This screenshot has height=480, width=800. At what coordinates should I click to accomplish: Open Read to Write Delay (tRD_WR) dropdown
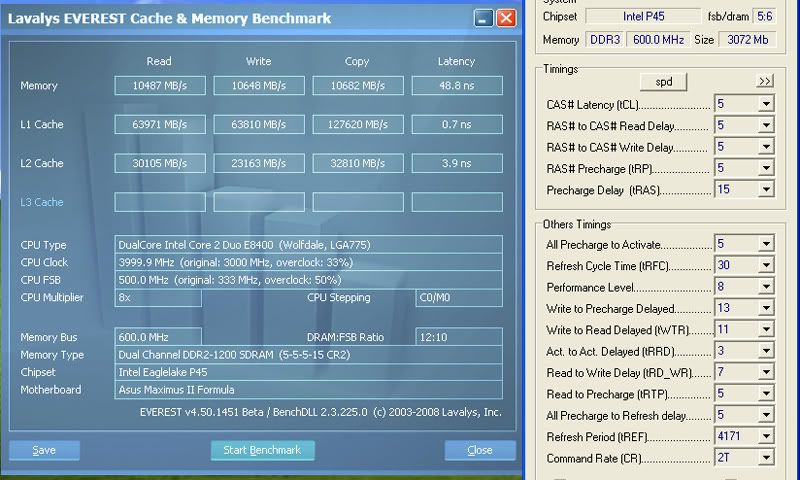(766, 372)
